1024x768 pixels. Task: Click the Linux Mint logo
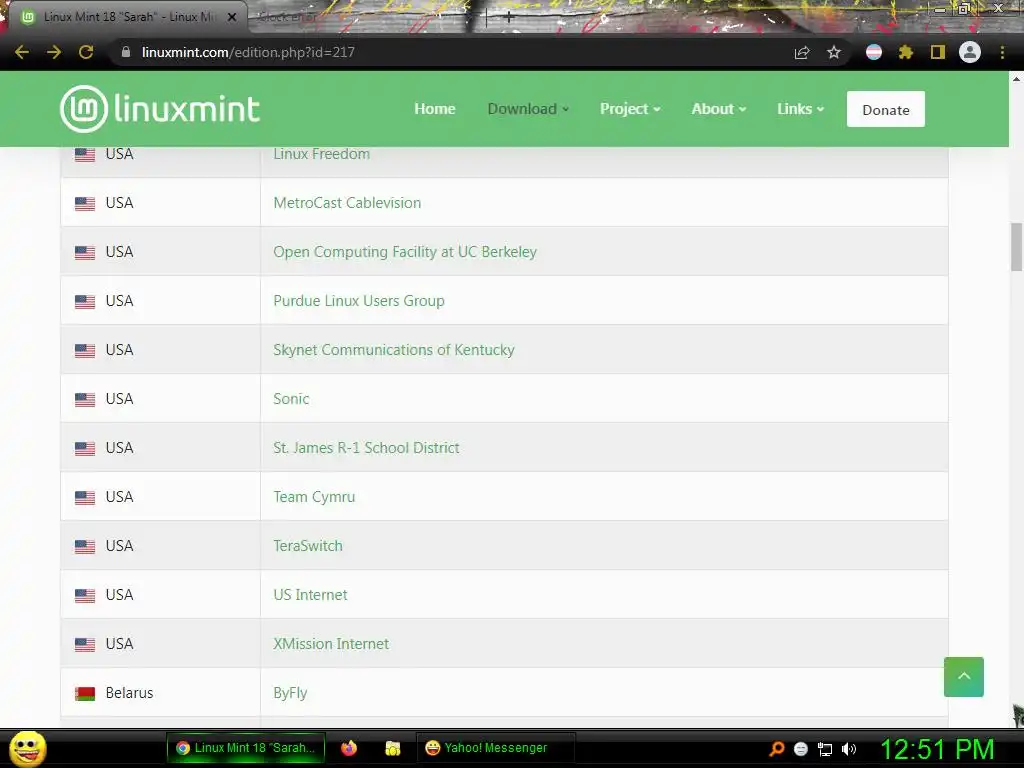point(160,109)
